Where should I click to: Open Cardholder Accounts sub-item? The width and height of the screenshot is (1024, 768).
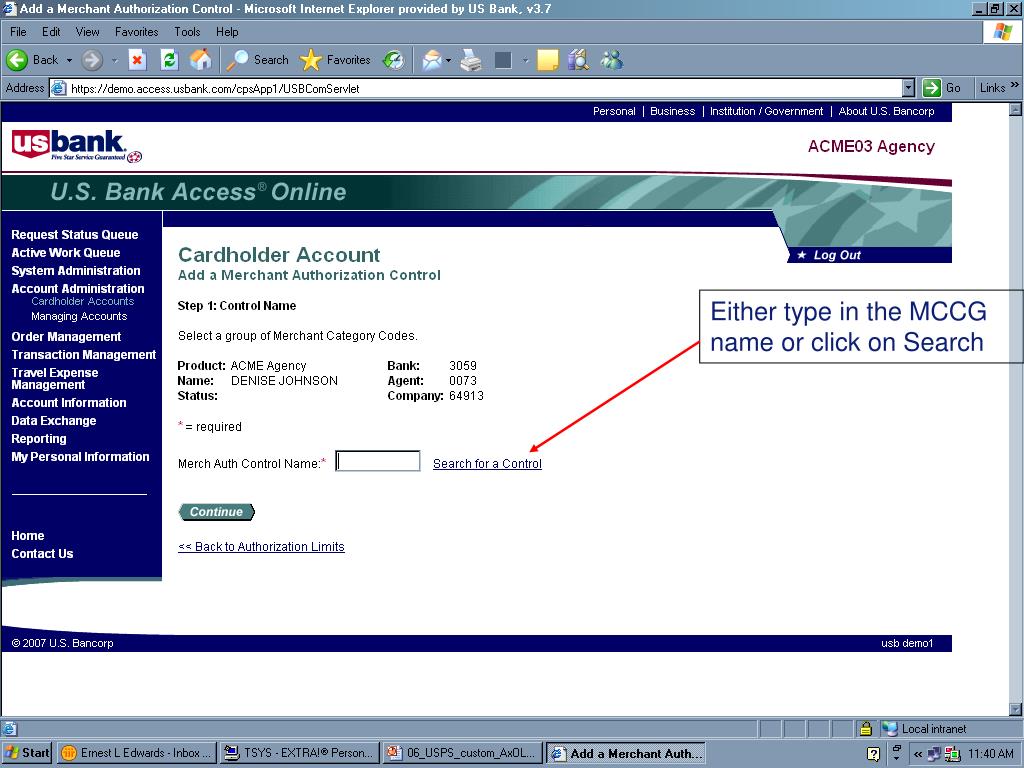(x=82, y=301)
